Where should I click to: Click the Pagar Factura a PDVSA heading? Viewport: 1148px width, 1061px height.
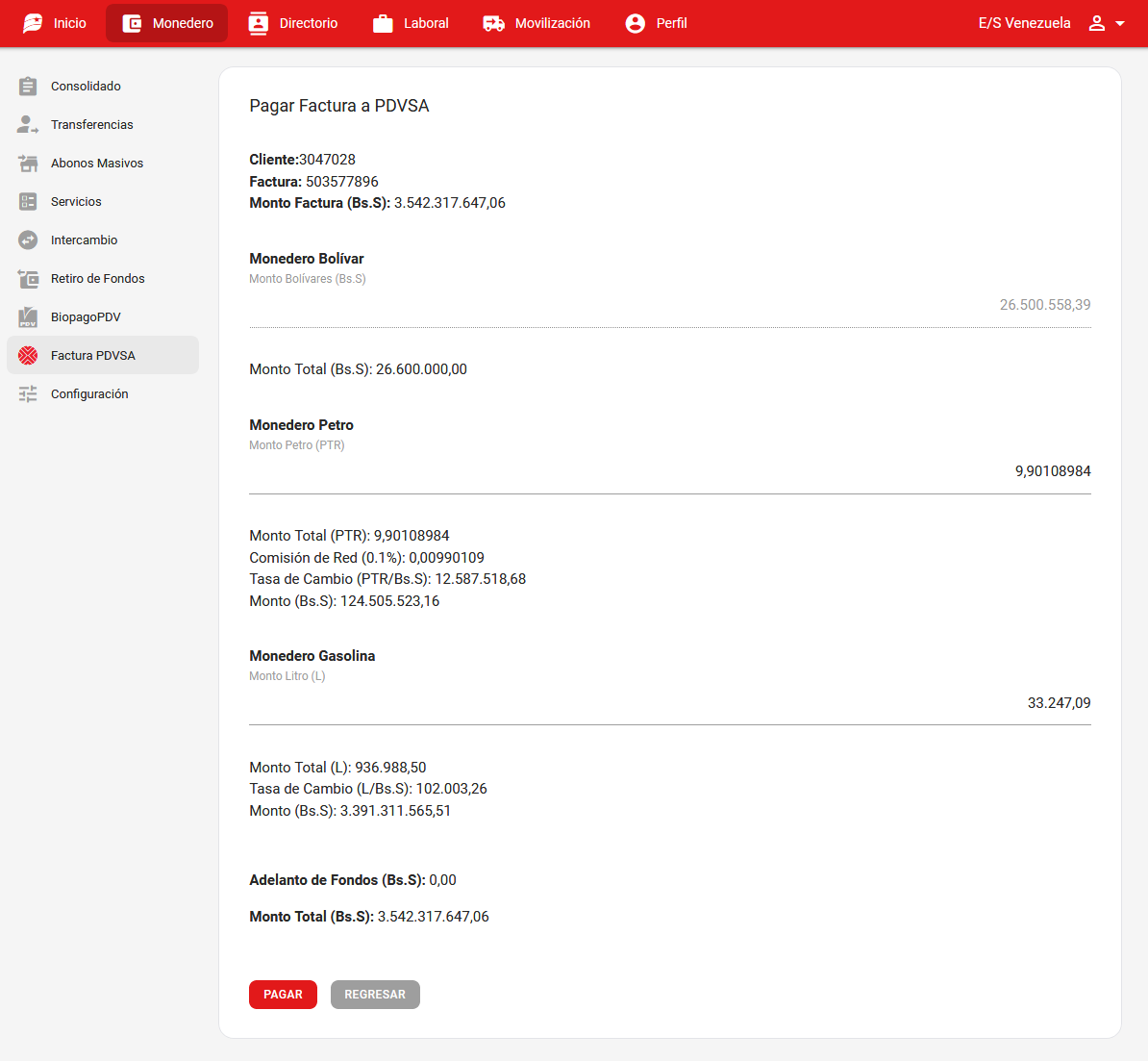(339, 106)
